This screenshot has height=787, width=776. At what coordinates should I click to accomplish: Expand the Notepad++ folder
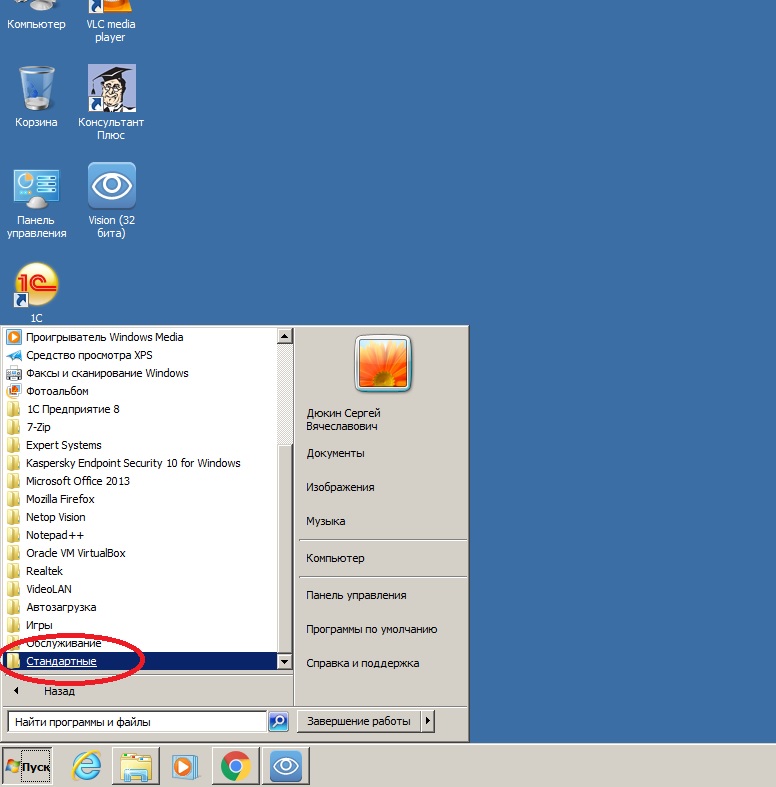140,535
